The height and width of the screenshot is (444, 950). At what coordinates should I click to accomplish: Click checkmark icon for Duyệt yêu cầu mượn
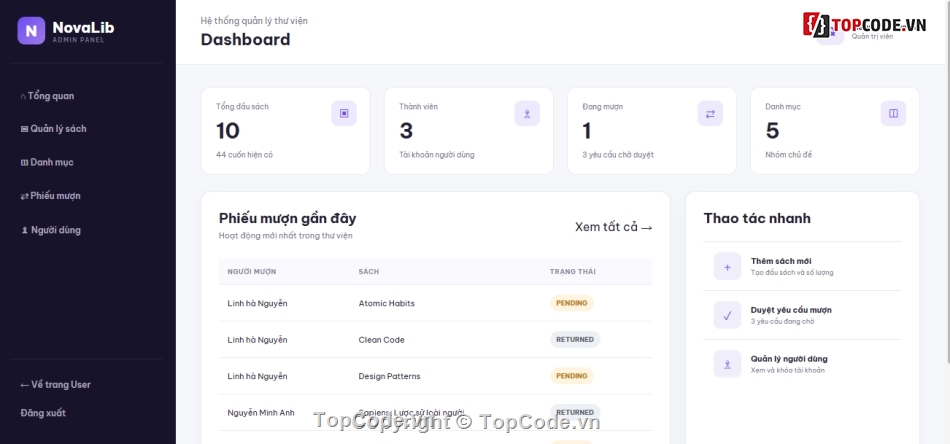[x=727, y=315]
